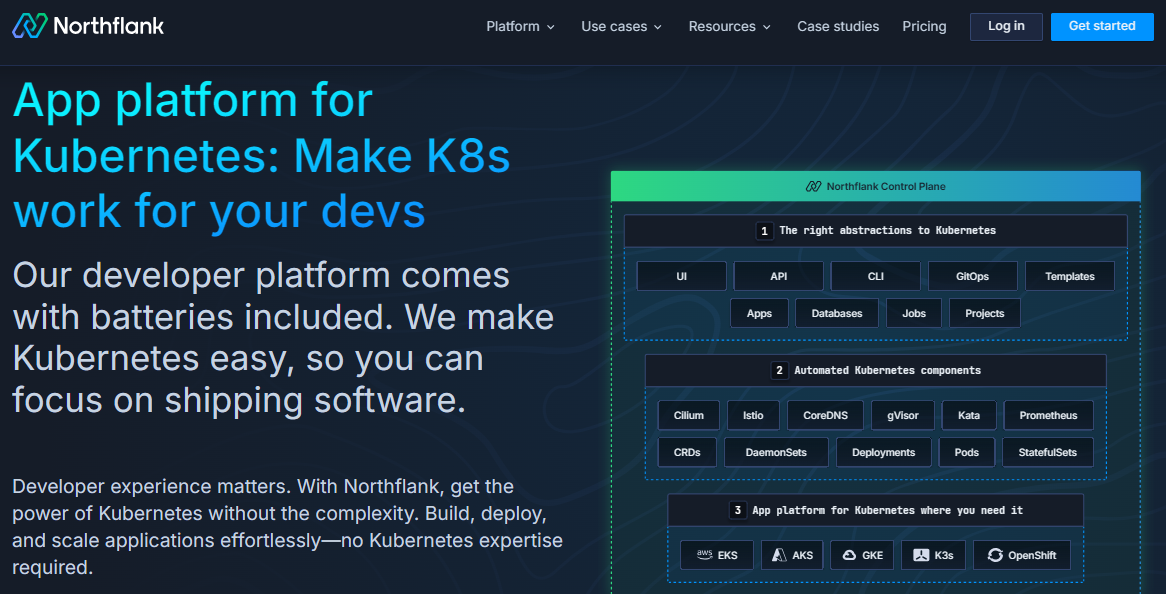The width and height of the screenshot is (1166, 594).
Task: Click the Get started button
Action: [1102, 27]
